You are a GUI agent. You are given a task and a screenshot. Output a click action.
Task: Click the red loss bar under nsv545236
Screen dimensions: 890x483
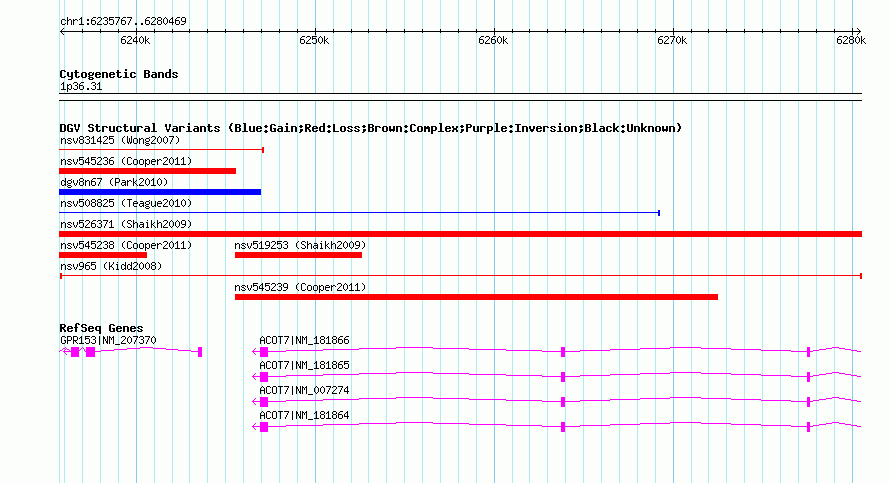click(x=148, y=171)
